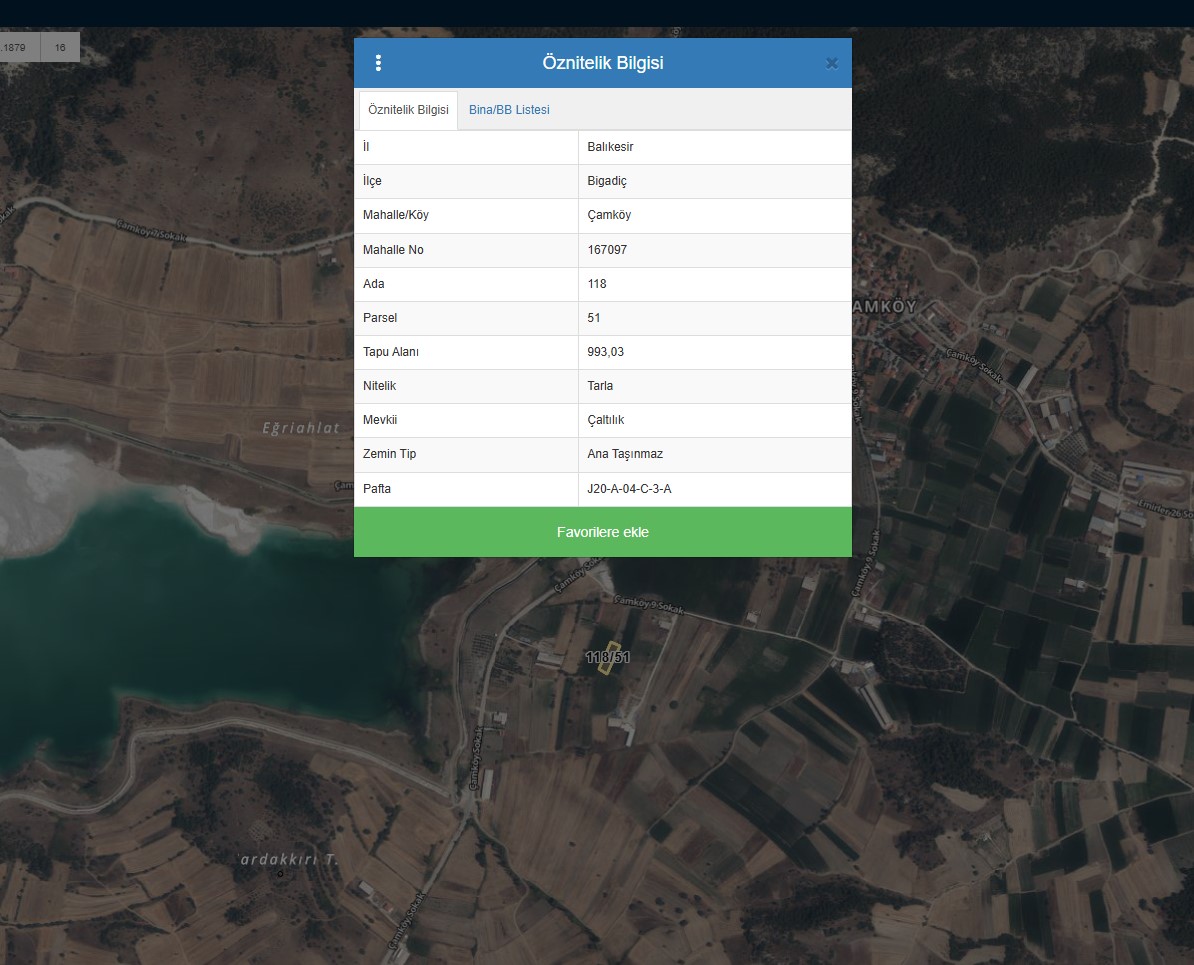
Task: Click the Nitelik value Tarla
Action: tap(600, 386)
